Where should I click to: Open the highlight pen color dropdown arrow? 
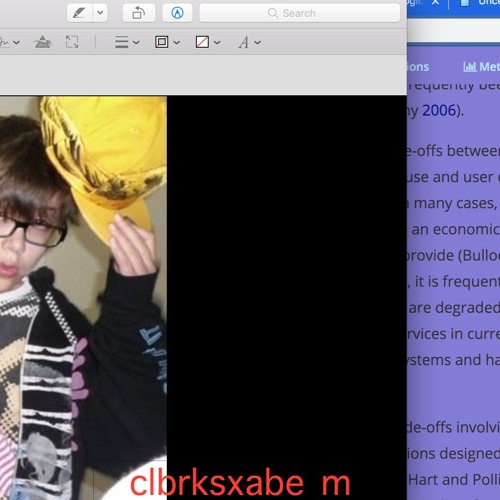click(x=100, y=13)
